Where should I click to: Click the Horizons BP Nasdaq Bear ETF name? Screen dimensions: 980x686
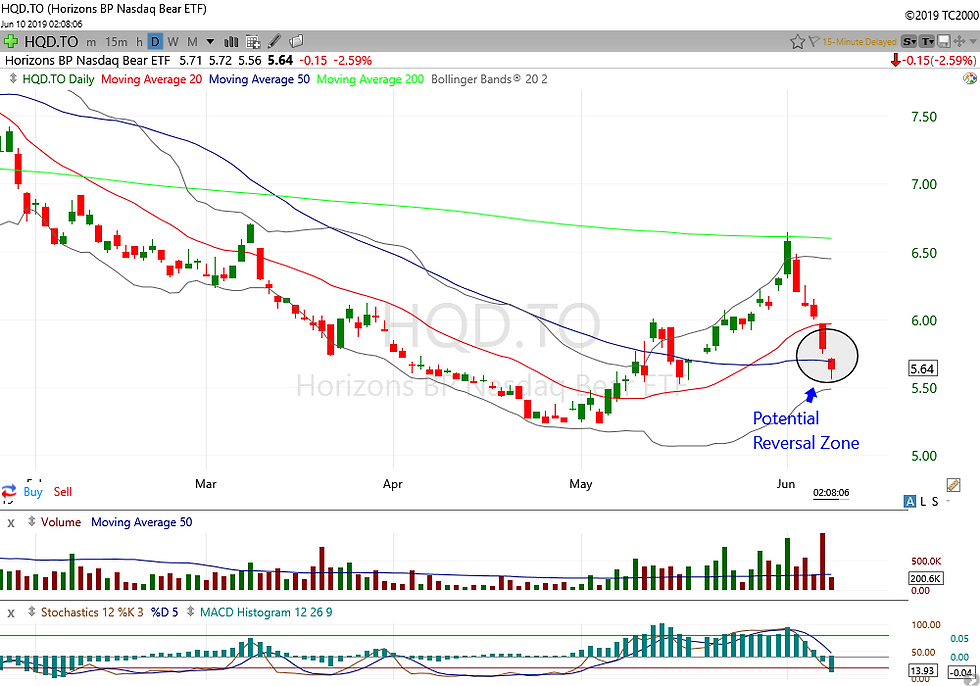tap(88, 61)
